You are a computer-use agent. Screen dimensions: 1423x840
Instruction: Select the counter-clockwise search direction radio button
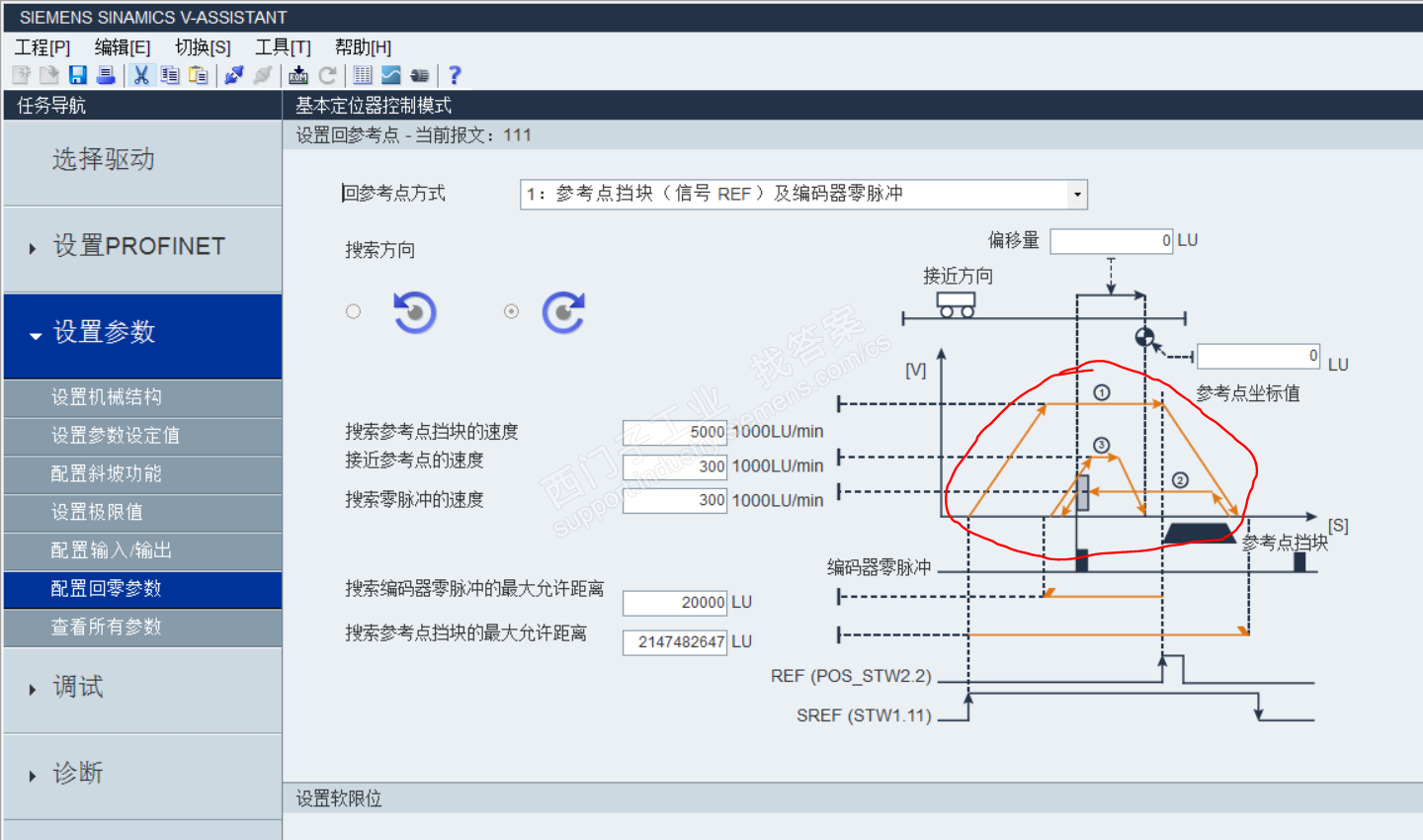pyautogui.click(x=354, y=311)
